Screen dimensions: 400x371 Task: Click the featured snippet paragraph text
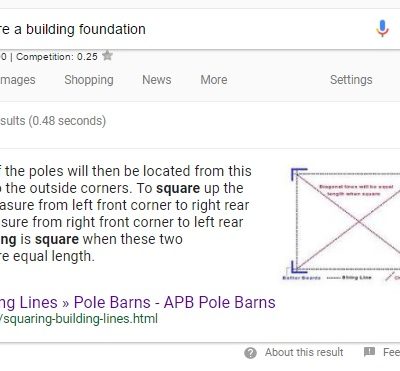(126, 214)
